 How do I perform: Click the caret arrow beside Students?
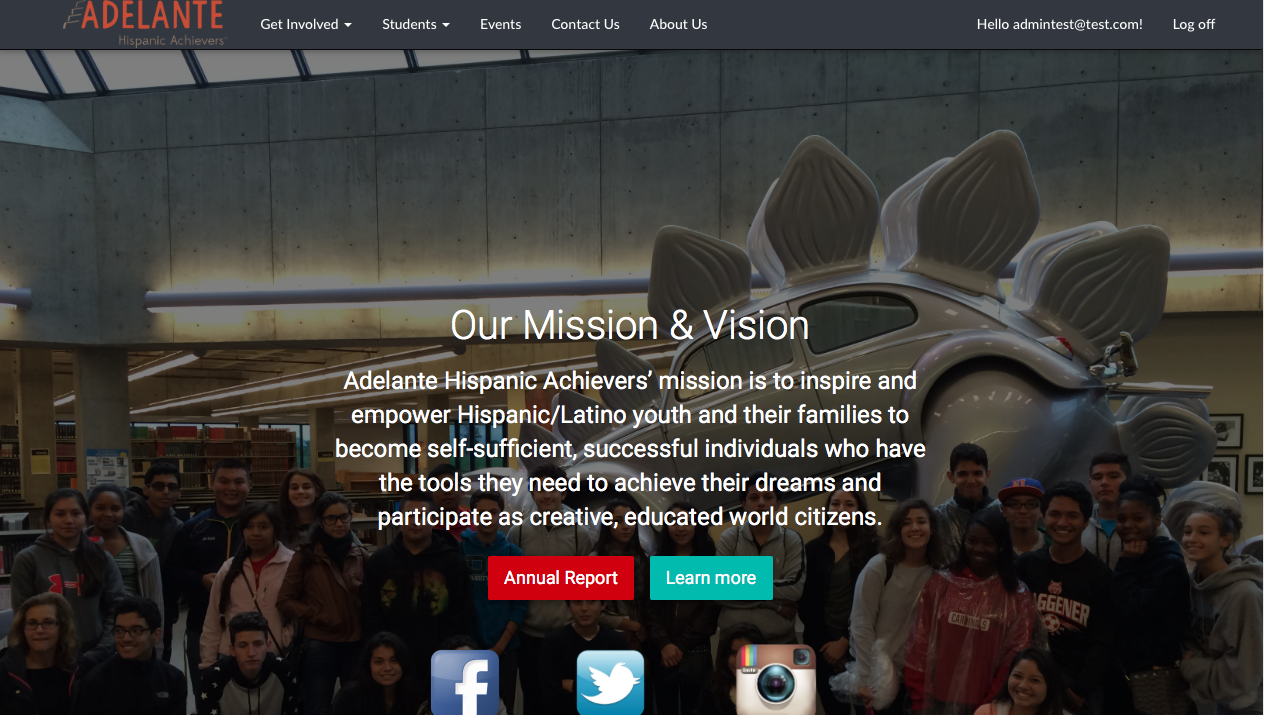pos(446,25)
